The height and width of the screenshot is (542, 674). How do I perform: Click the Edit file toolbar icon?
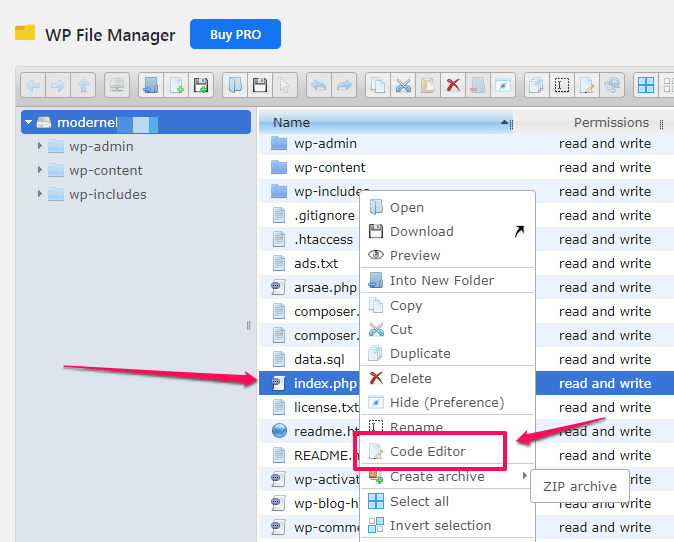[586, 85]
